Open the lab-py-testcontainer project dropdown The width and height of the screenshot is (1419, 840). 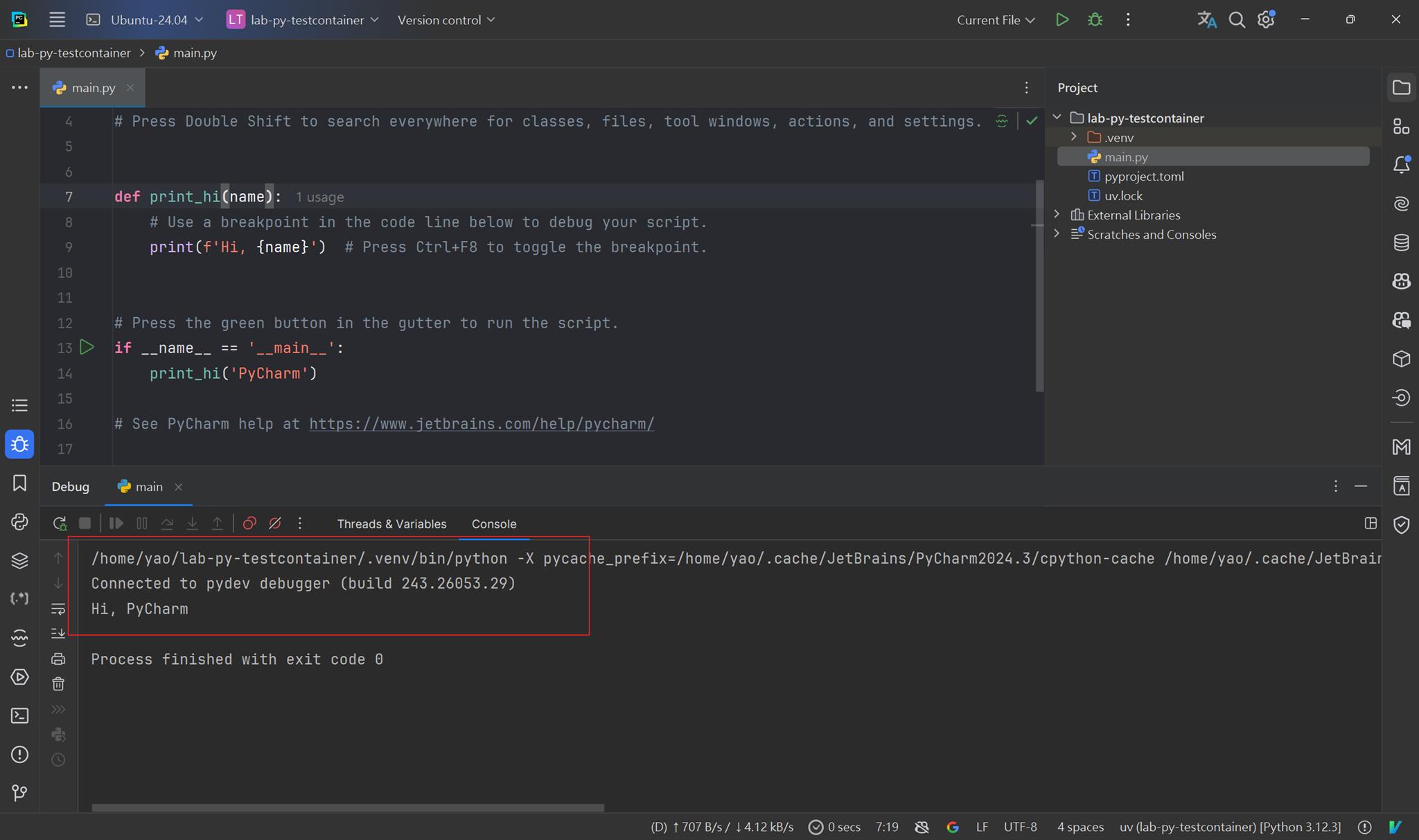(303, 20)
